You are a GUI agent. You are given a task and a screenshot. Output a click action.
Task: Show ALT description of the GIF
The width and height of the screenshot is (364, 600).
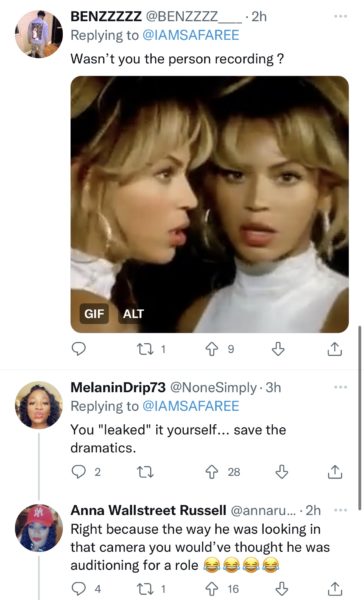click(133, 314)
